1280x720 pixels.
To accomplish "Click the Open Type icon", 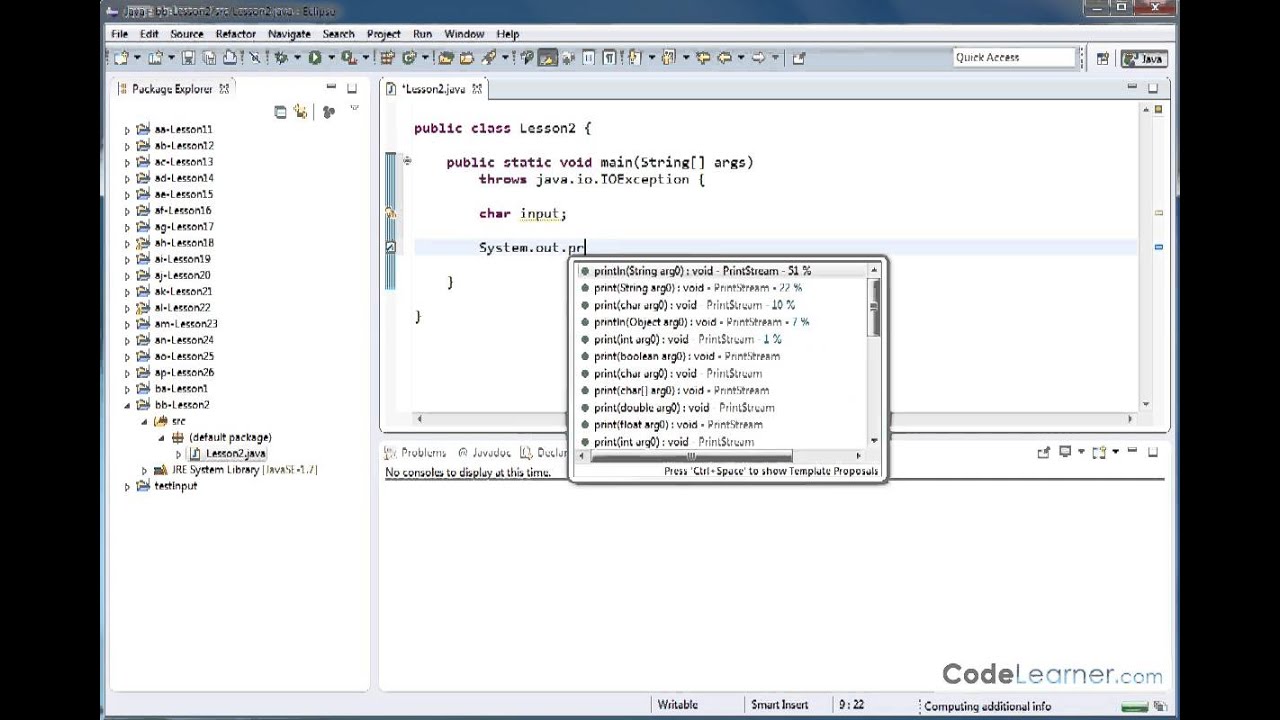I will (x=445, y=58).
